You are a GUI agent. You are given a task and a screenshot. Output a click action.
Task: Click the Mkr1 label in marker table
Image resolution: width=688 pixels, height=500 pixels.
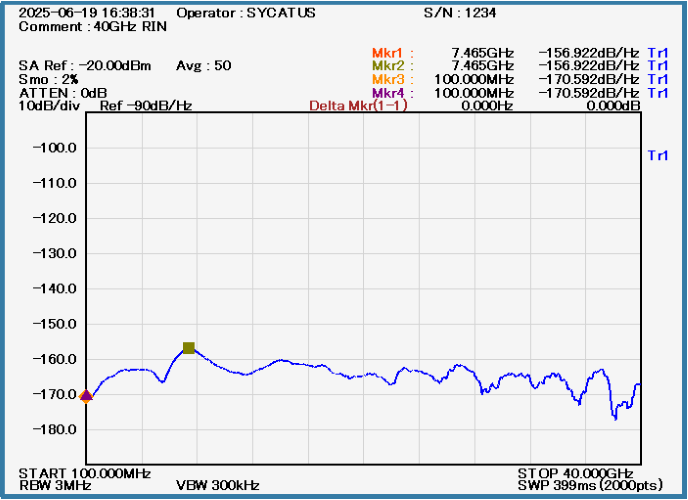point(387,53)
